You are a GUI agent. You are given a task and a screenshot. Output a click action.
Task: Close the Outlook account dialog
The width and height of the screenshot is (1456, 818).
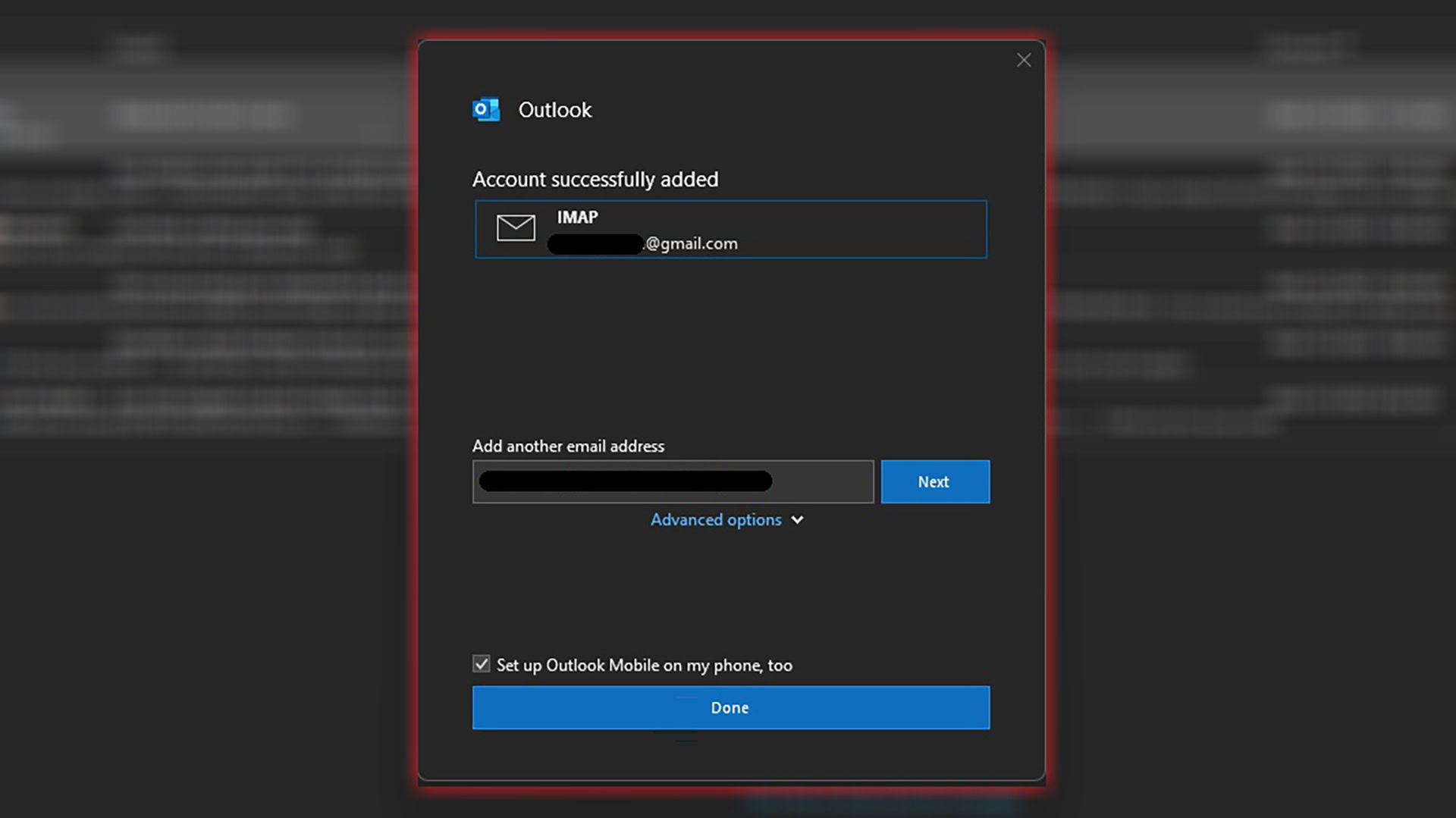(1024, 61)
